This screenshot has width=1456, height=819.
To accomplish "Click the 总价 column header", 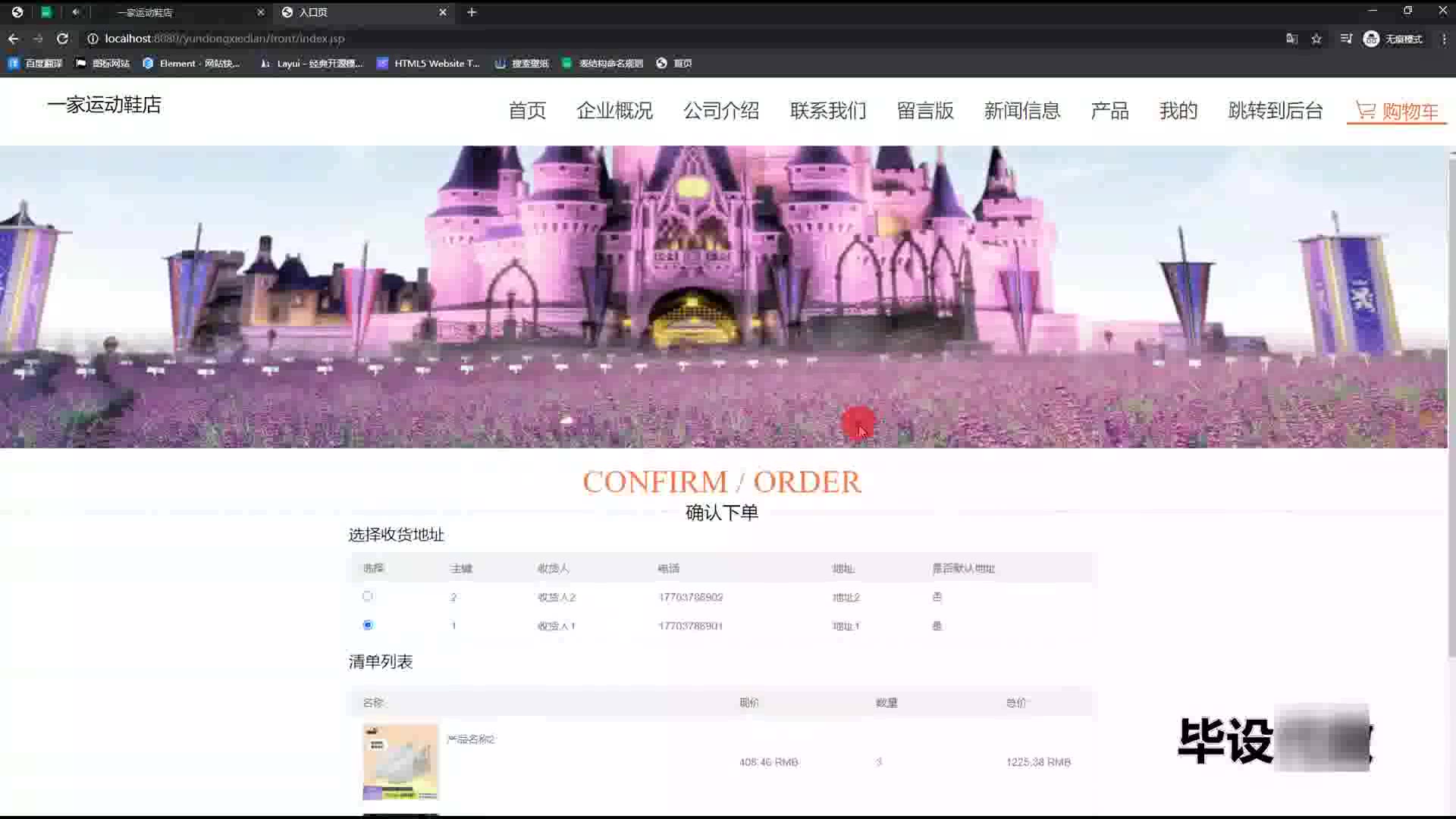I will click(x=1016, y=703).
